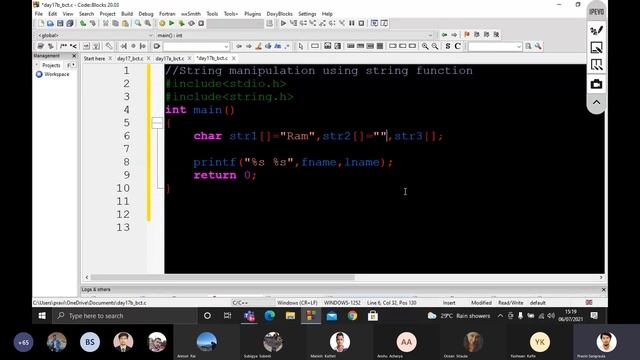
Task: Collapse the IPEVO toolbar chevron
Action: [x=596, y=102]
